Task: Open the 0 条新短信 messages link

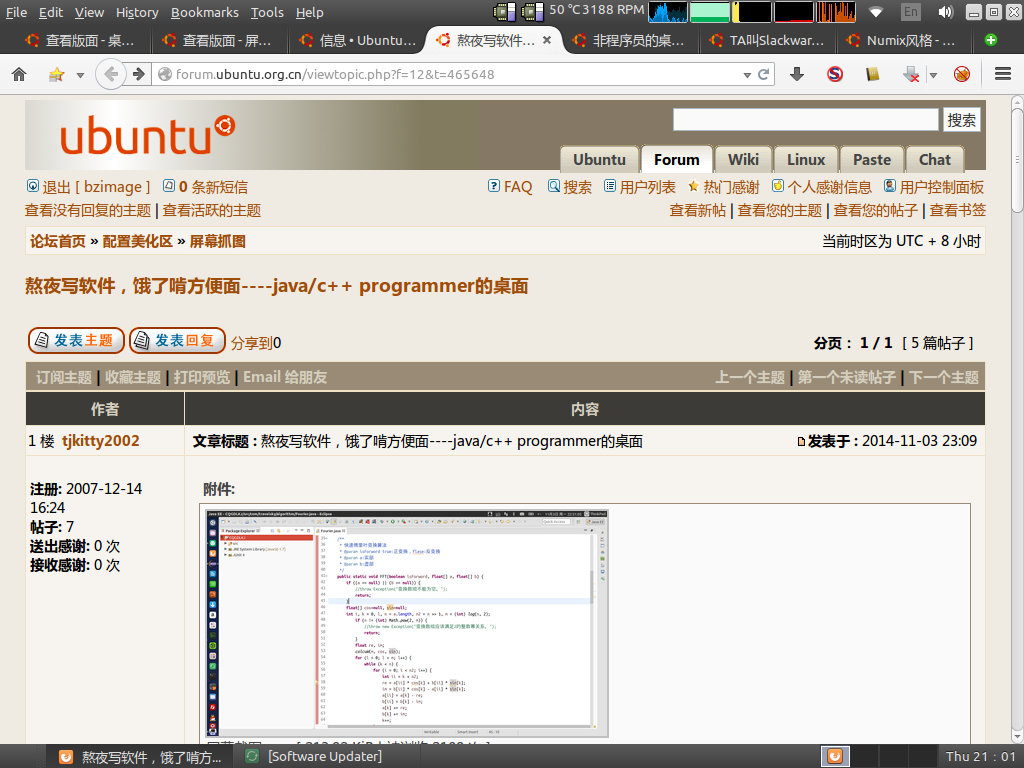Action: [x=206, y=187]
